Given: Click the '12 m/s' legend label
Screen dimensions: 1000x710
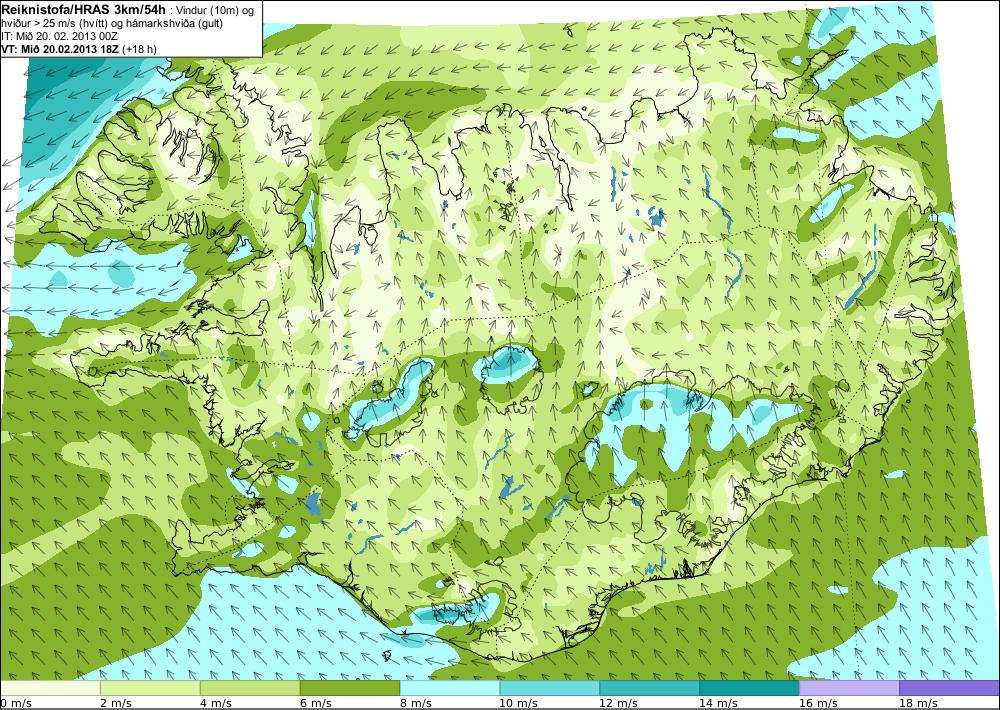Looking at the screenshot, I should coord(619,703).
